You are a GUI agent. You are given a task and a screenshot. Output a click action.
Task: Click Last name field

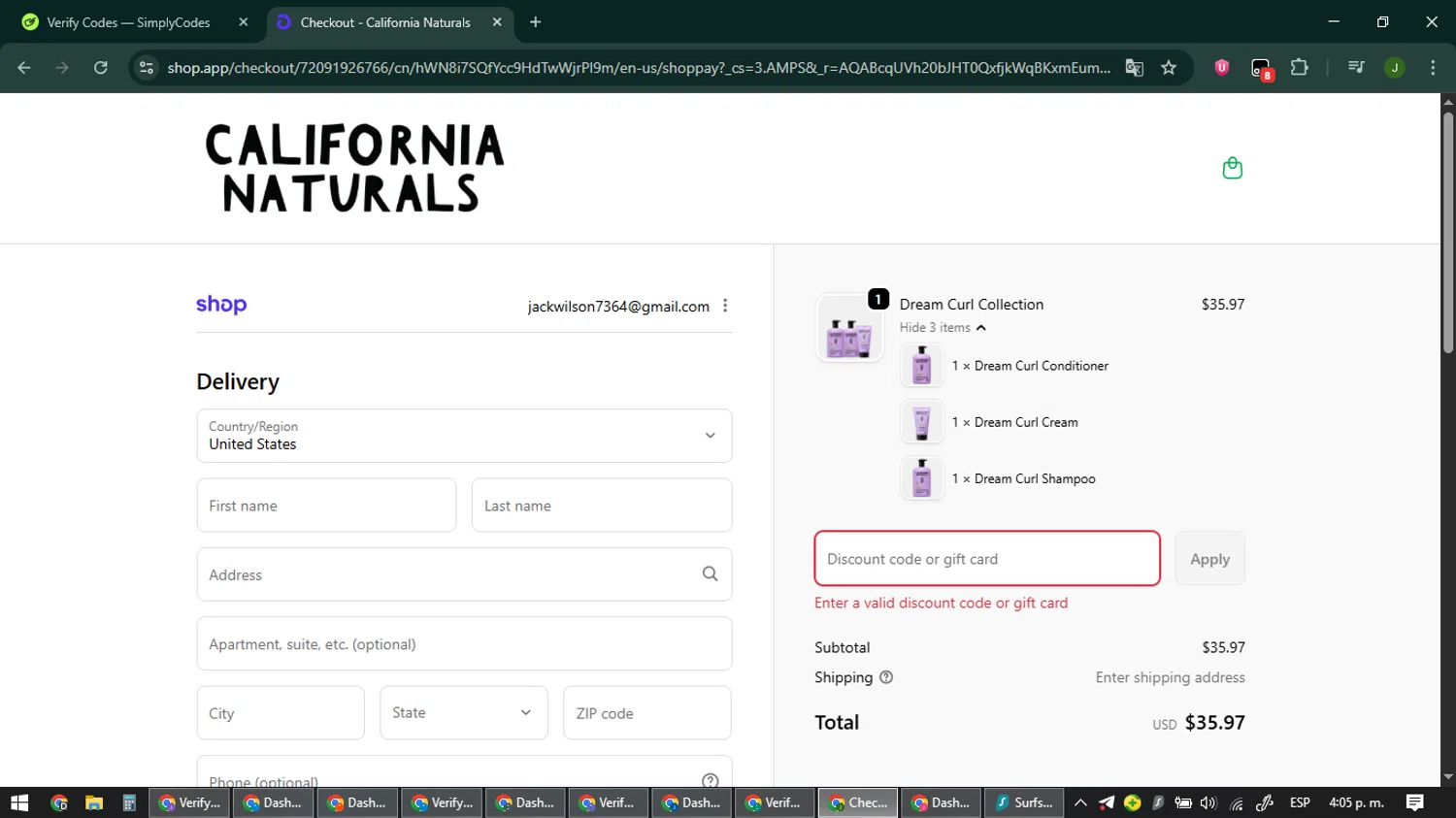pos(602,505)
